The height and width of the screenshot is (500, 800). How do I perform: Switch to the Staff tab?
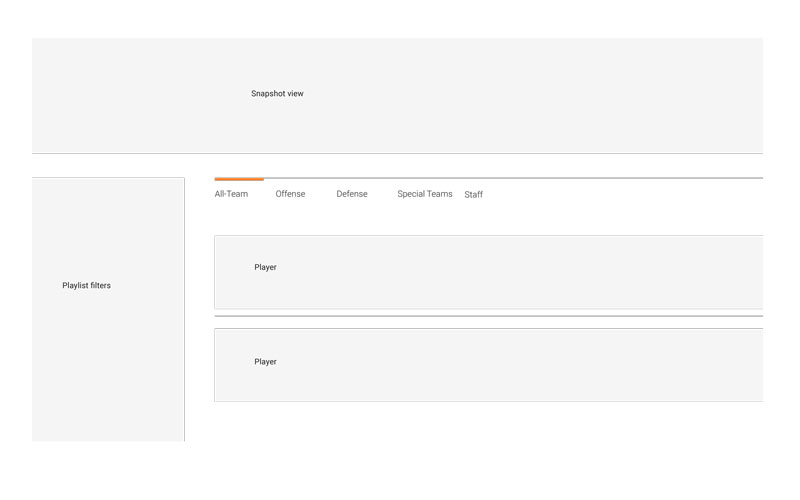(473, 195)
